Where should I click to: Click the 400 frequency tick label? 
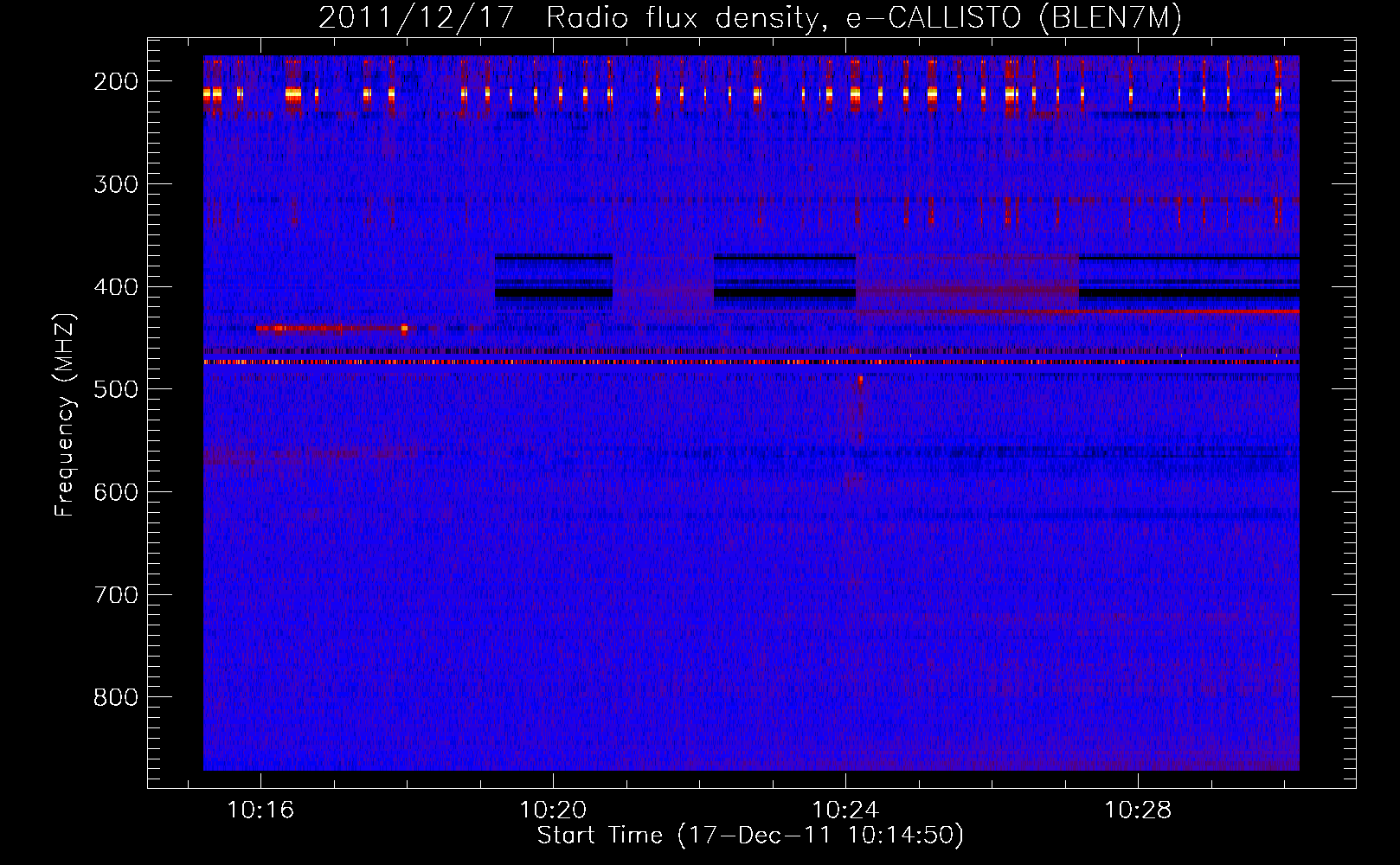pyautogui.click(x=115, y=287)
